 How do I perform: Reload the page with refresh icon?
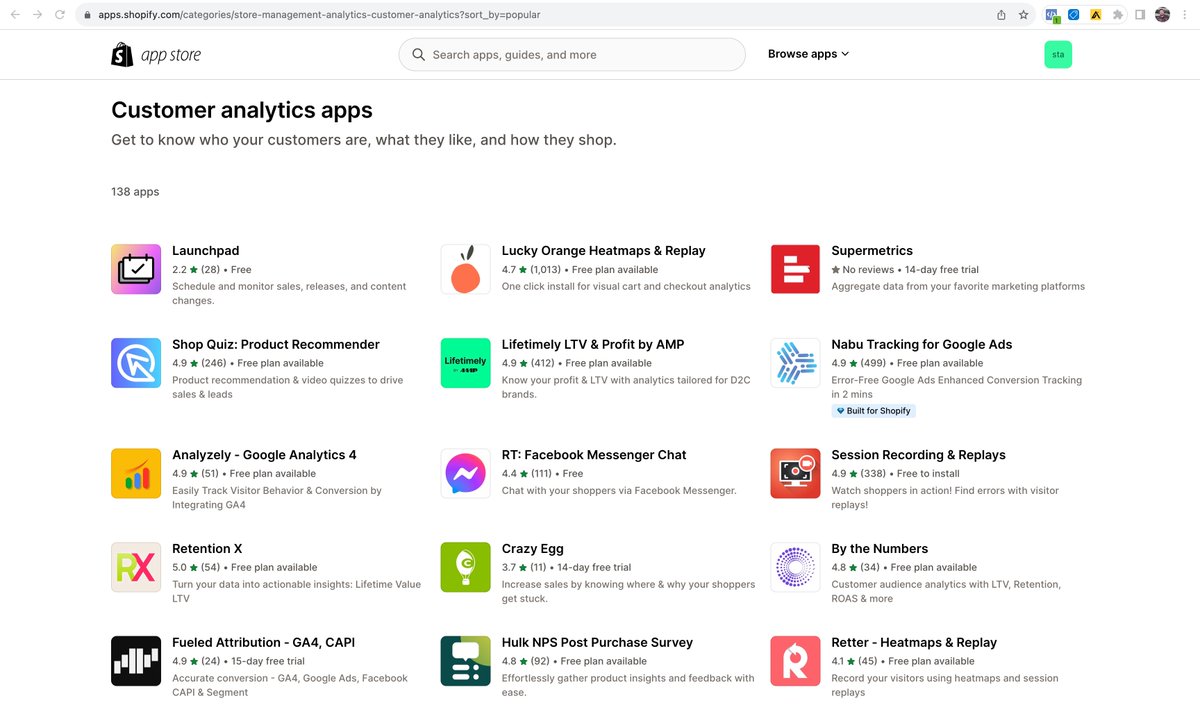tap(61, 15)
